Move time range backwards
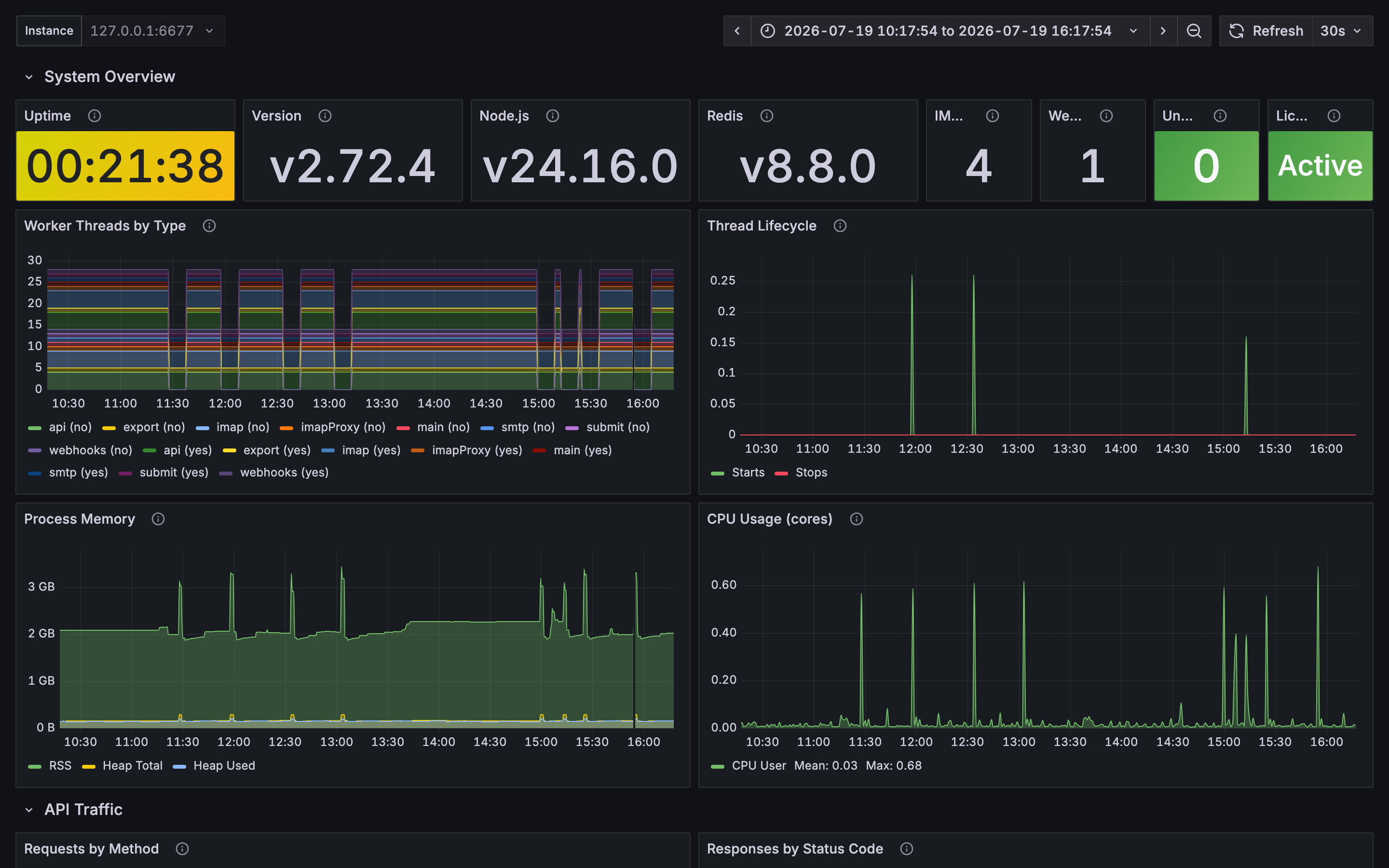Screen dimensions: 1389x868 pos(737,31)
